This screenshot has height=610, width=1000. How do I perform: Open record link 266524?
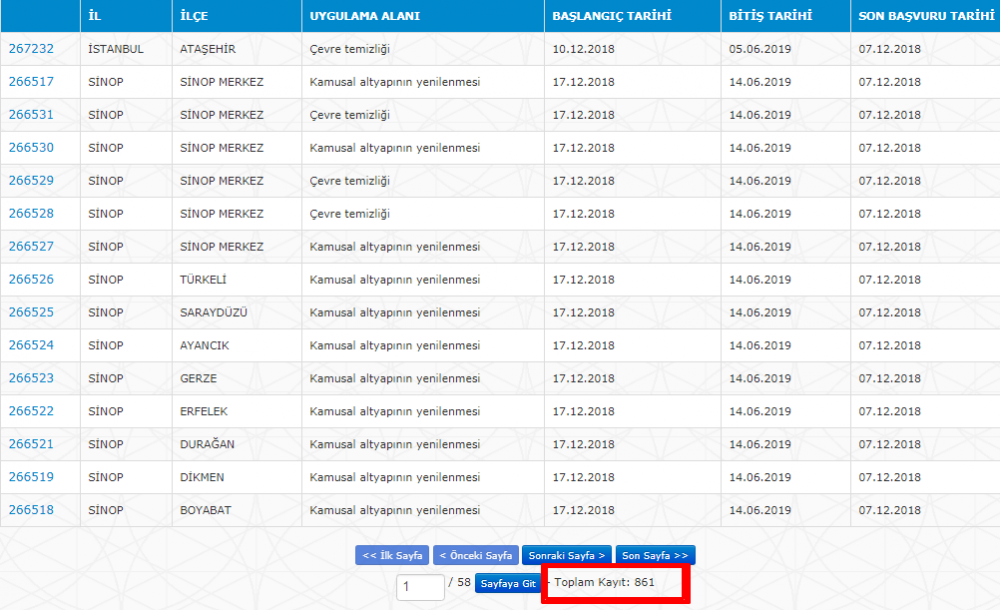click(31, 345)
